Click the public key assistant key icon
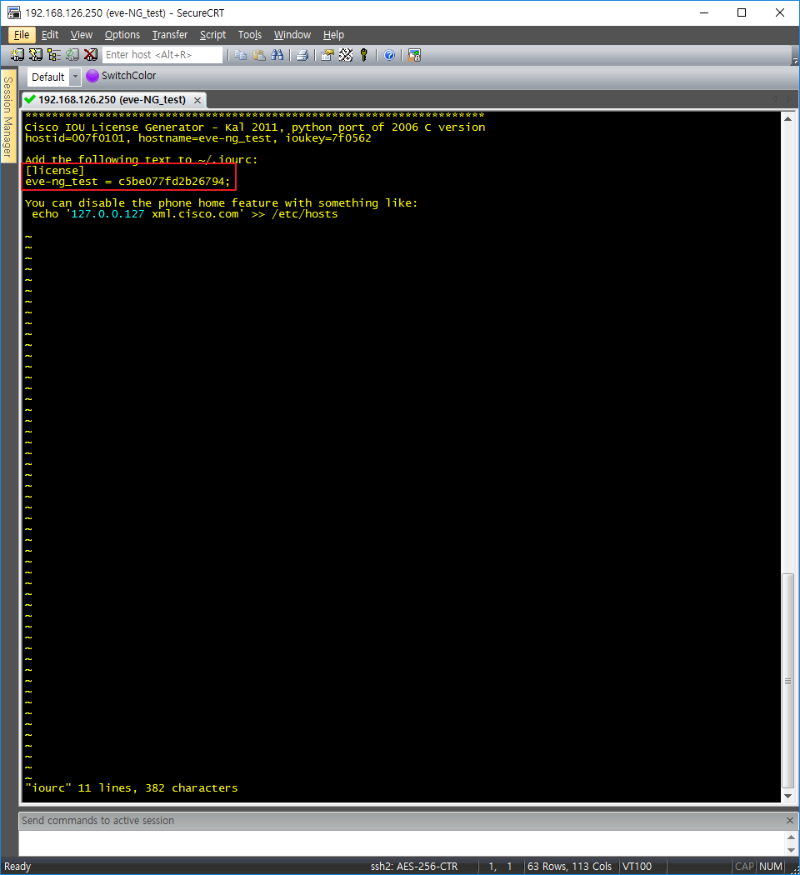This screenshot has height=875, width=800. [x=364, y=55]
